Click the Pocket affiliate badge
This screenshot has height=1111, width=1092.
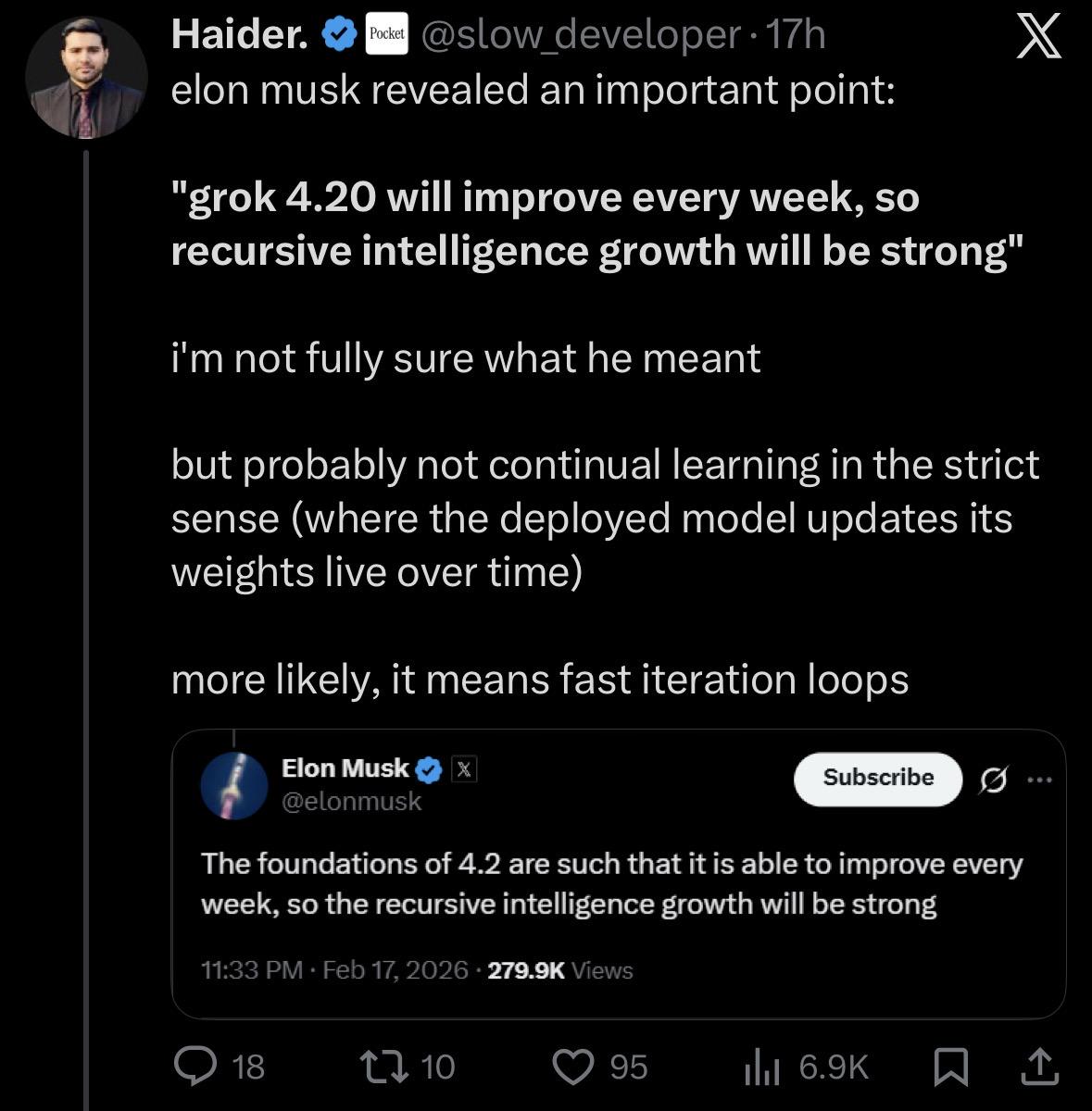pyautogui.click(x=386, y=35)
